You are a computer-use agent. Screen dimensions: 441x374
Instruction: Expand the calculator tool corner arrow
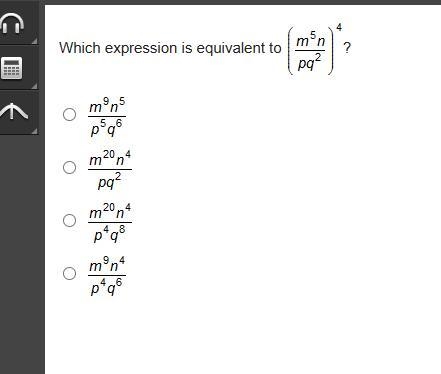click(x=35, y=86)
